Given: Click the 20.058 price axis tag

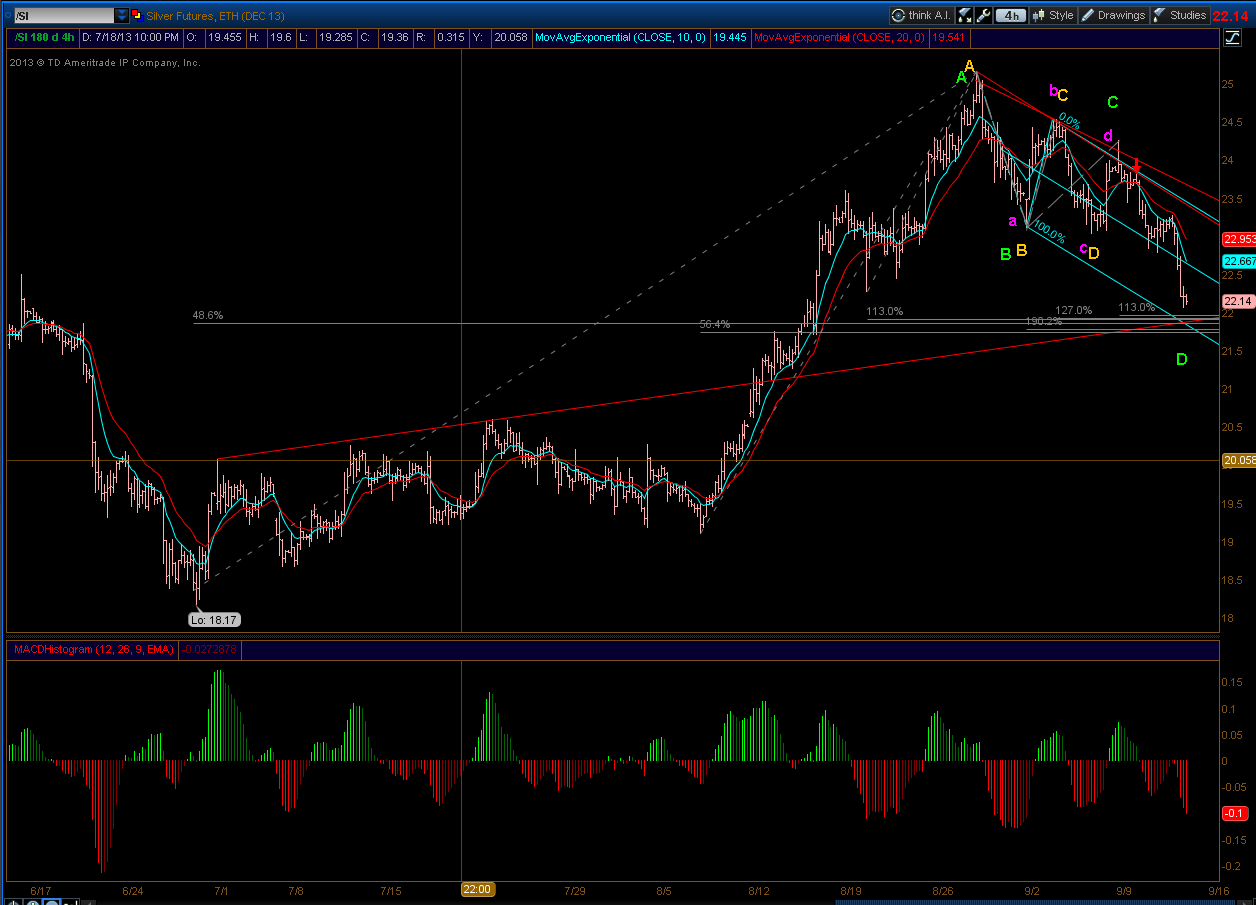Looking at the screenshot, I should pos(1238,460).
